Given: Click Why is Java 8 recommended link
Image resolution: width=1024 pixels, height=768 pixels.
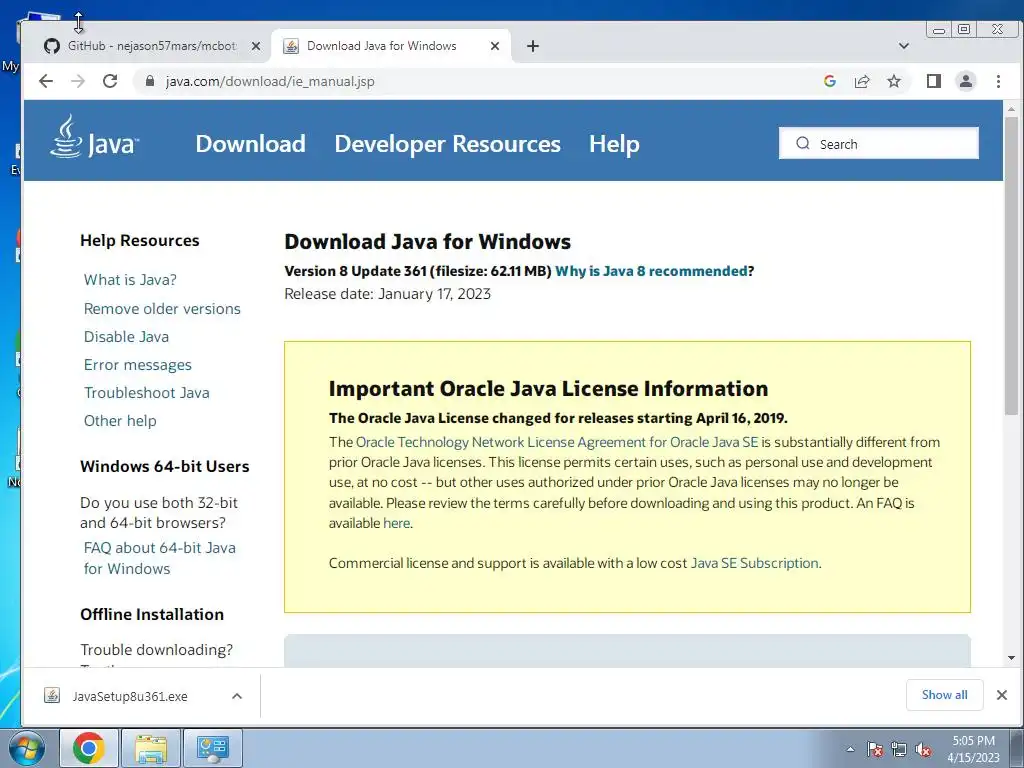Looking at the screenshot, I should (652, 271).
